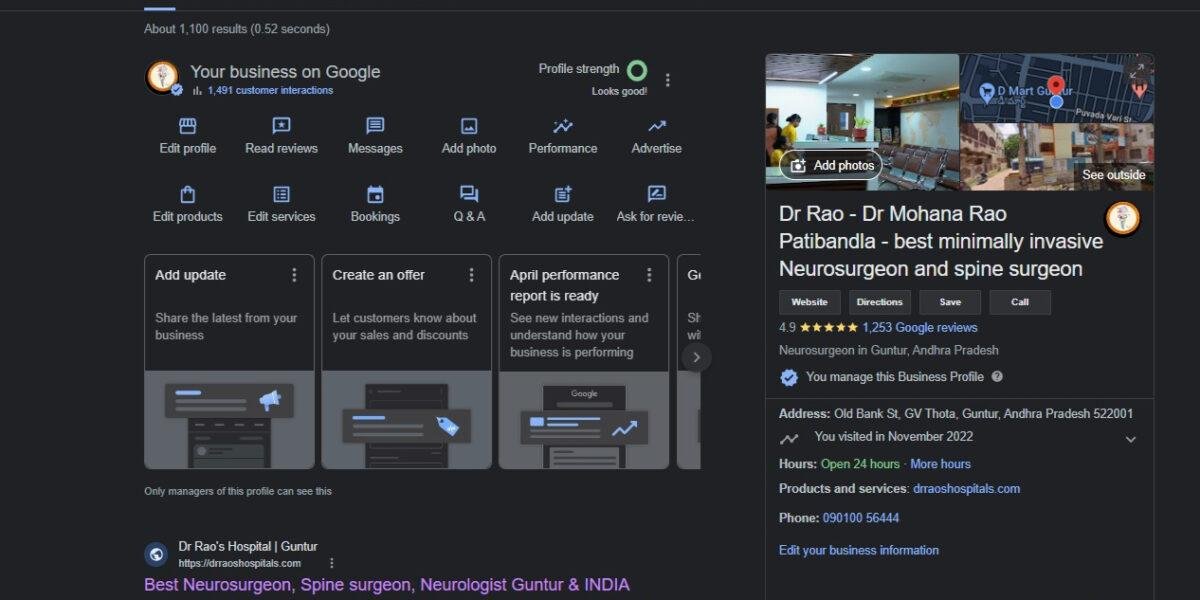Click business logo in knowledge panel
The width and height of the screenshot is (1200, 600).
click(x=1123, y=218)
